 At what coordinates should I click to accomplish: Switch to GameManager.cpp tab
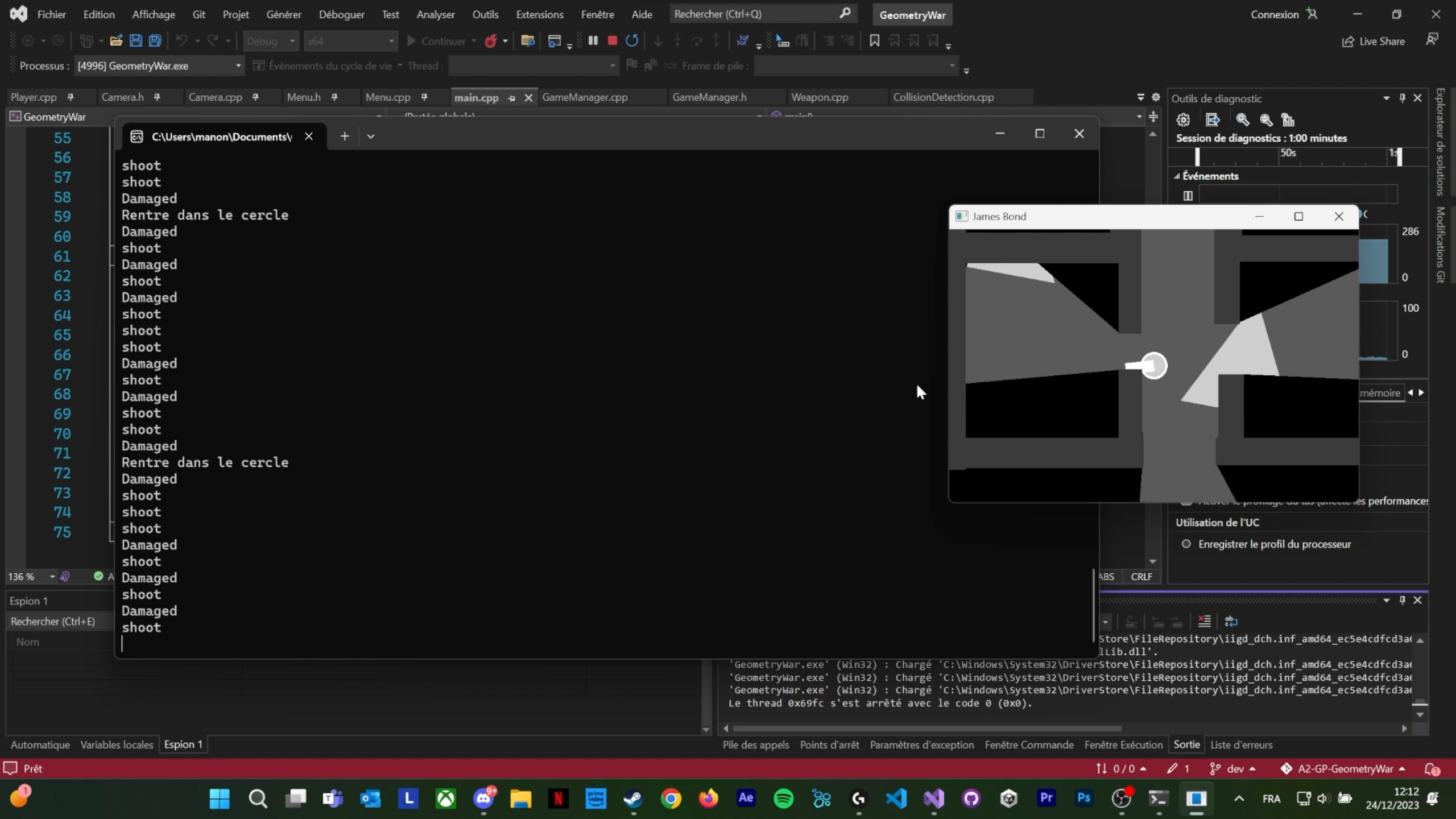tap(585, 97)
